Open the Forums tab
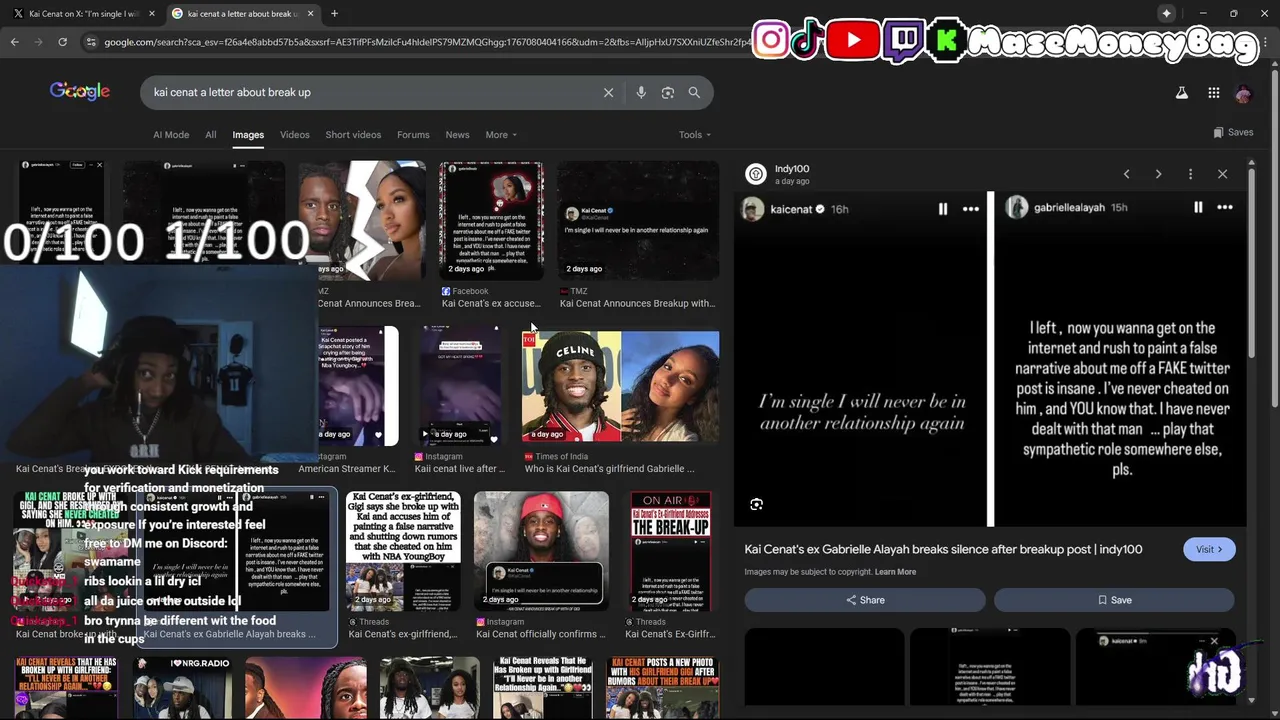This screenshot has width=1280, height=720. tap(413, 135)
